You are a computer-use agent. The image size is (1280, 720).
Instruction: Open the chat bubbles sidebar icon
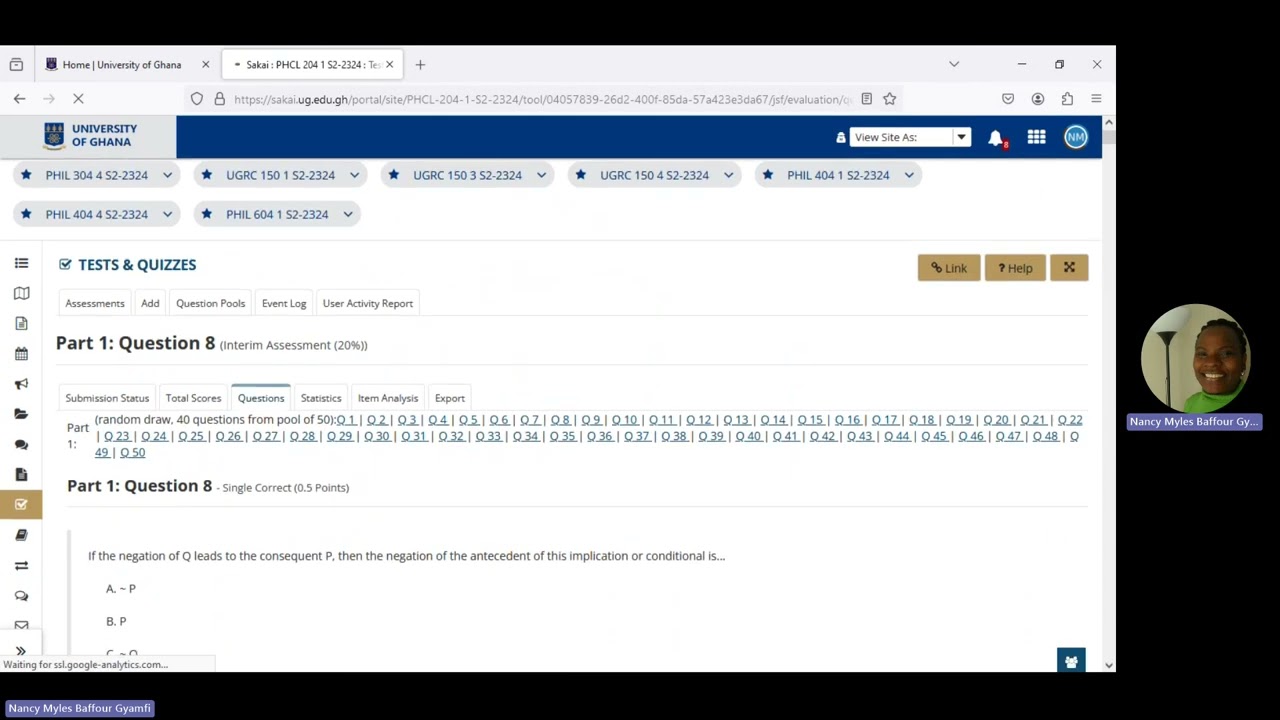tap(21, 444)
